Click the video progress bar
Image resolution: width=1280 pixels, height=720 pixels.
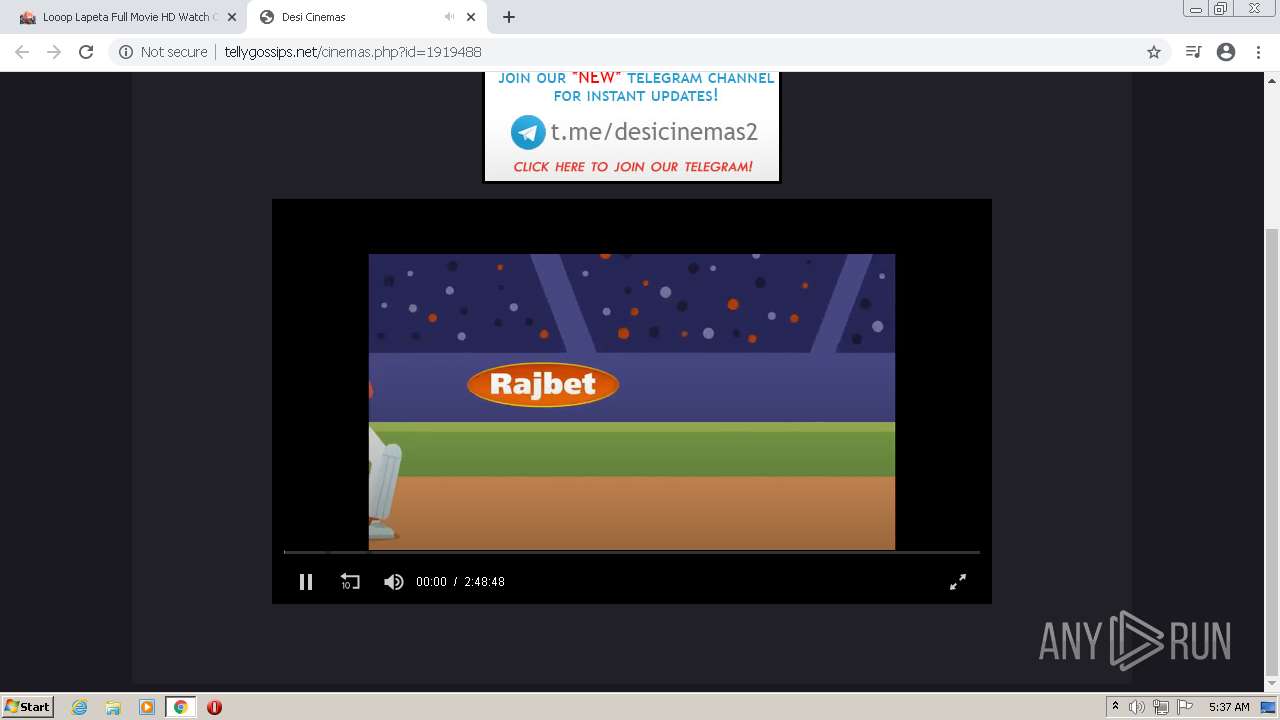[632, 552]
